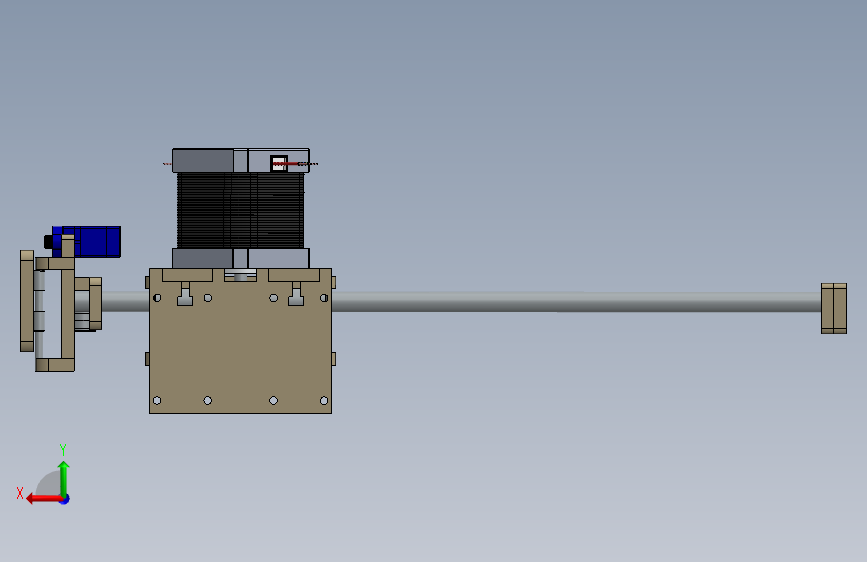The height and width of the screenshot is (562, 867).
Task: Select the tan end block at the shaft's right end
Action: (x=834, y=309)
